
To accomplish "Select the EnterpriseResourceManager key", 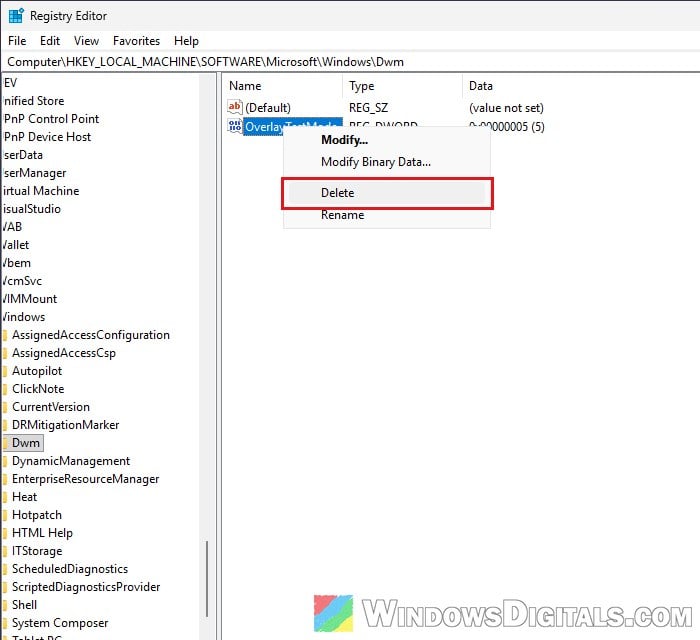I will (85, 479).
